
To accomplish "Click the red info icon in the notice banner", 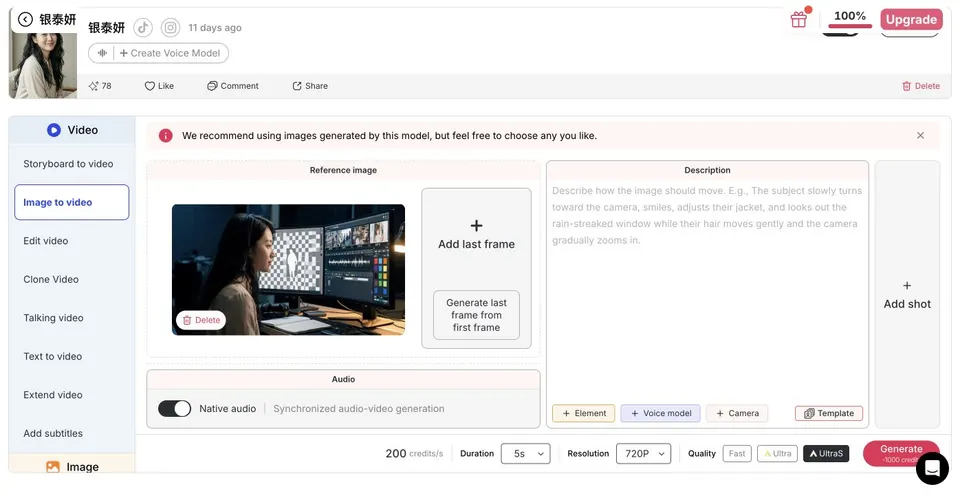I will pyautogui.click(x=165, y=135).
